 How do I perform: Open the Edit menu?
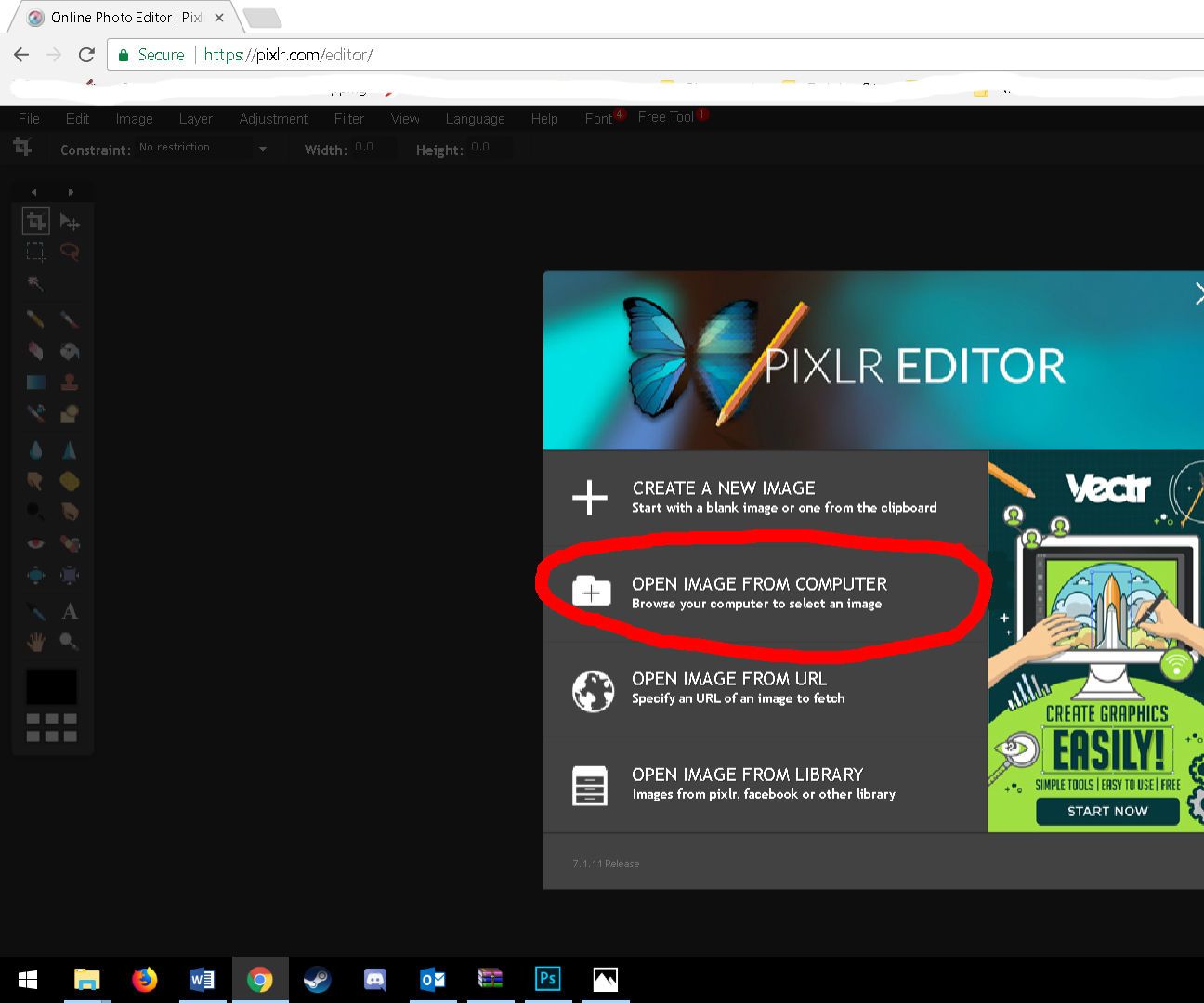[77, 119]
